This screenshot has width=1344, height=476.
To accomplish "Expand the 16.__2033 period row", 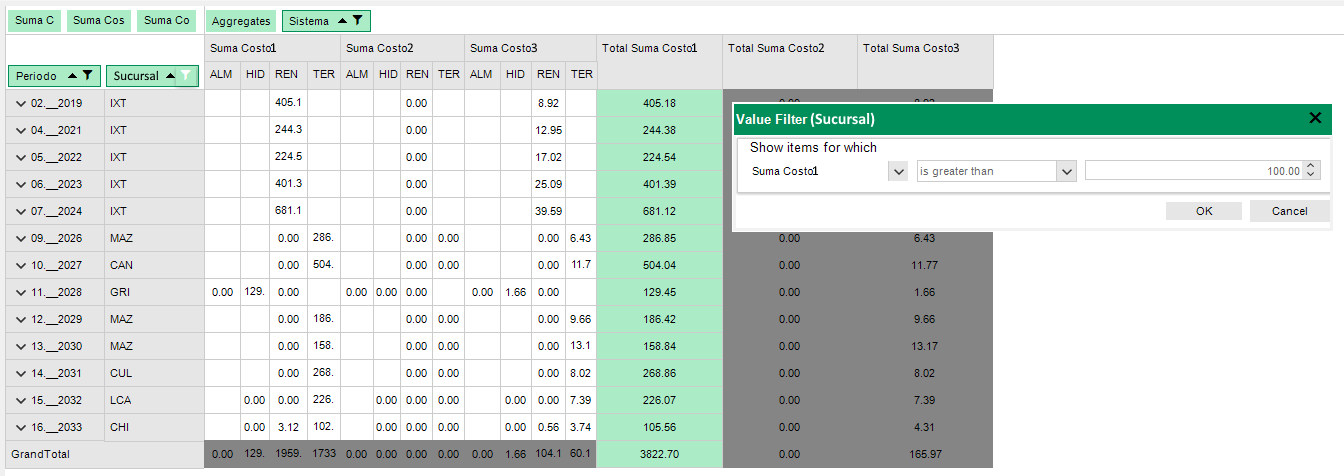I will [20, 427].
